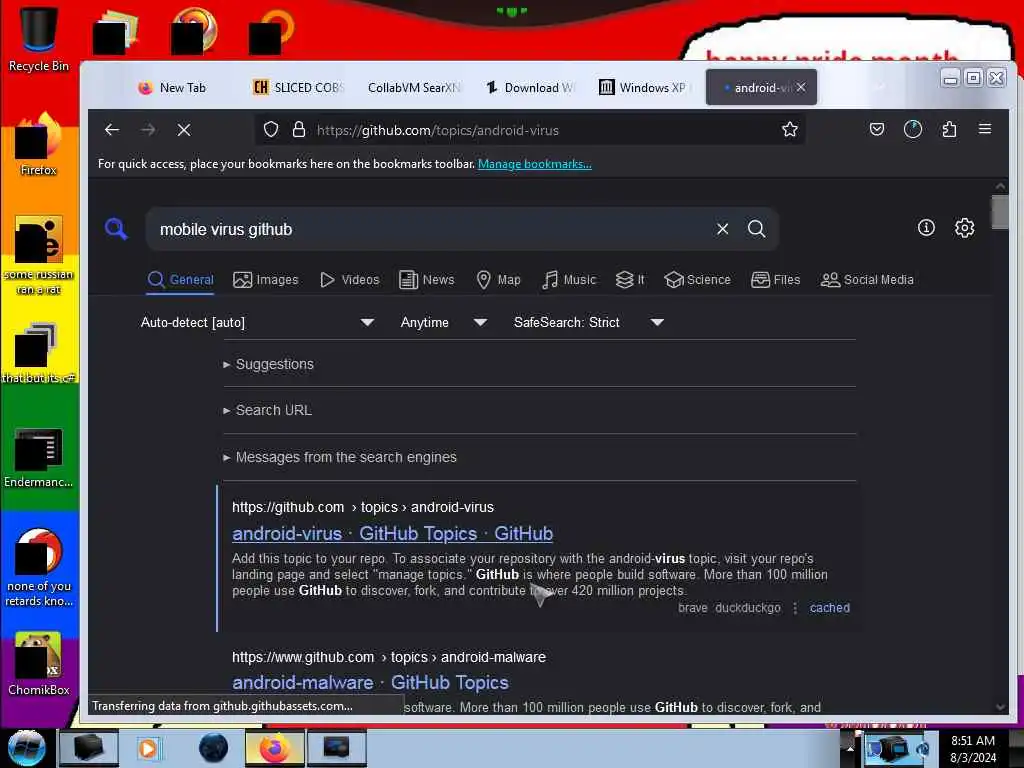Image resolution: width=1024 pixels, height=768 pixels.
Task: Click the page vertical scrollbar thumb
Action: click(1000, 213)
